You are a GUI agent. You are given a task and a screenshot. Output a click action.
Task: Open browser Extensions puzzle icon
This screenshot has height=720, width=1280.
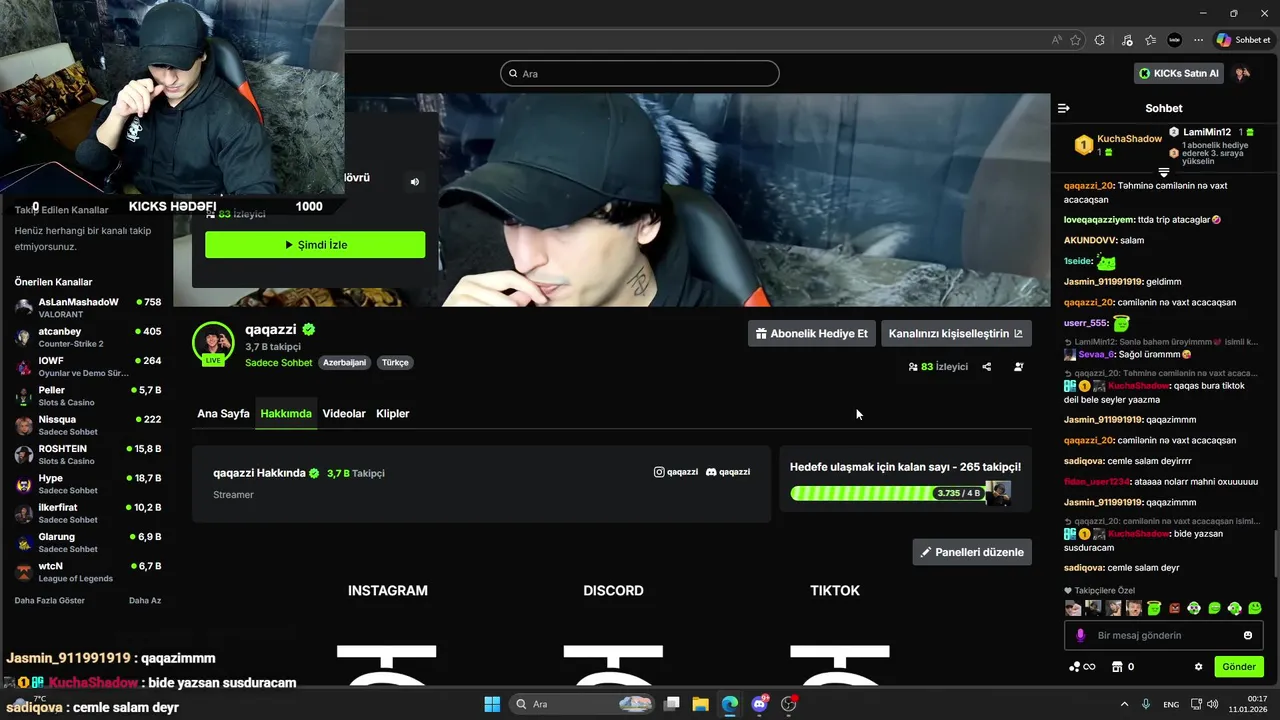(1100, 40)
